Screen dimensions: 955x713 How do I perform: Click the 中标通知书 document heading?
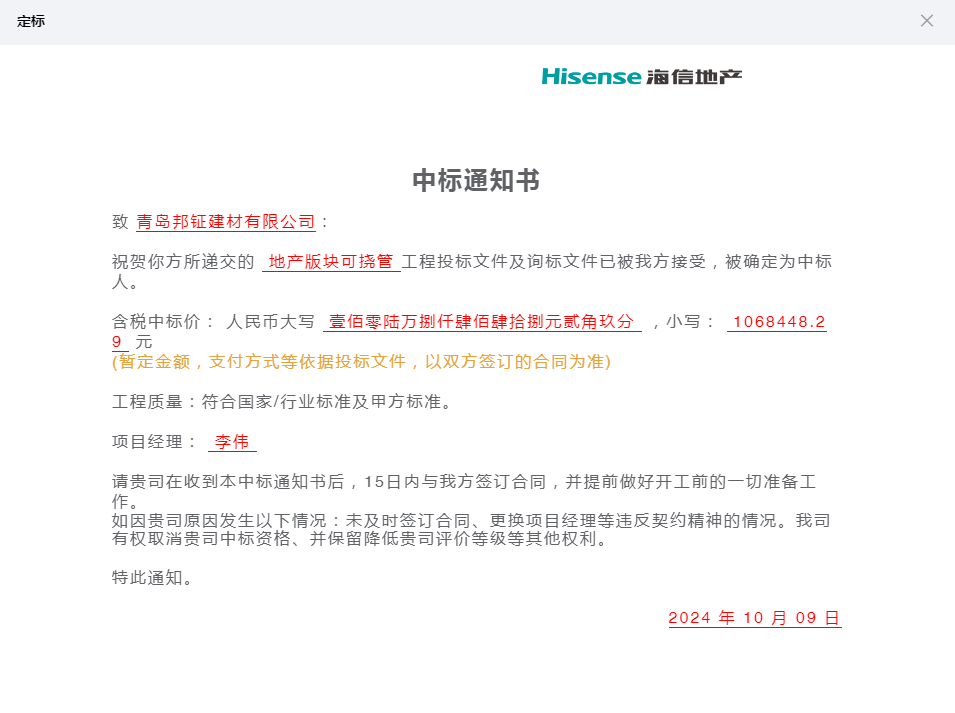click(477, 180)
